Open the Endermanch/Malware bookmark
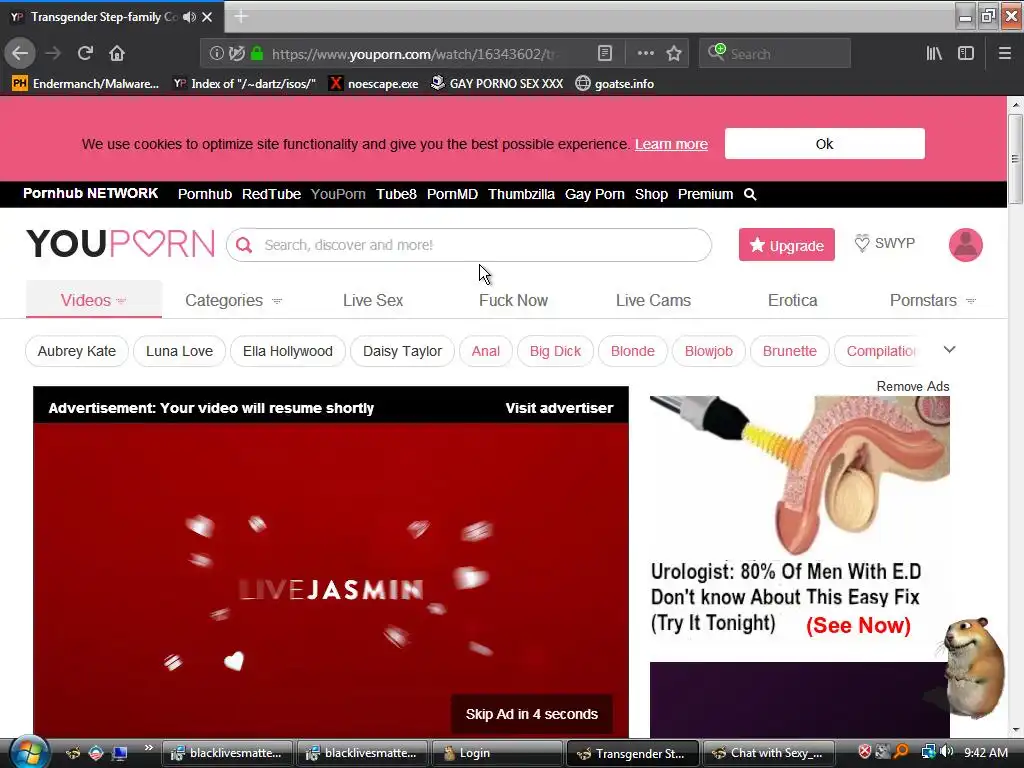 [x=86, y=84]
